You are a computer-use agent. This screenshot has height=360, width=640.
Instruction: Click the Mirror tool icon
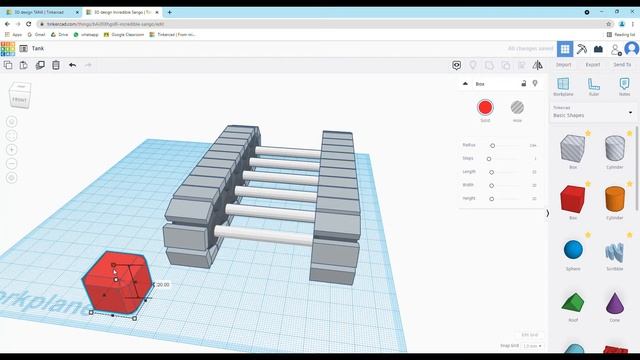pyautogui.click(x=538, y=65)
